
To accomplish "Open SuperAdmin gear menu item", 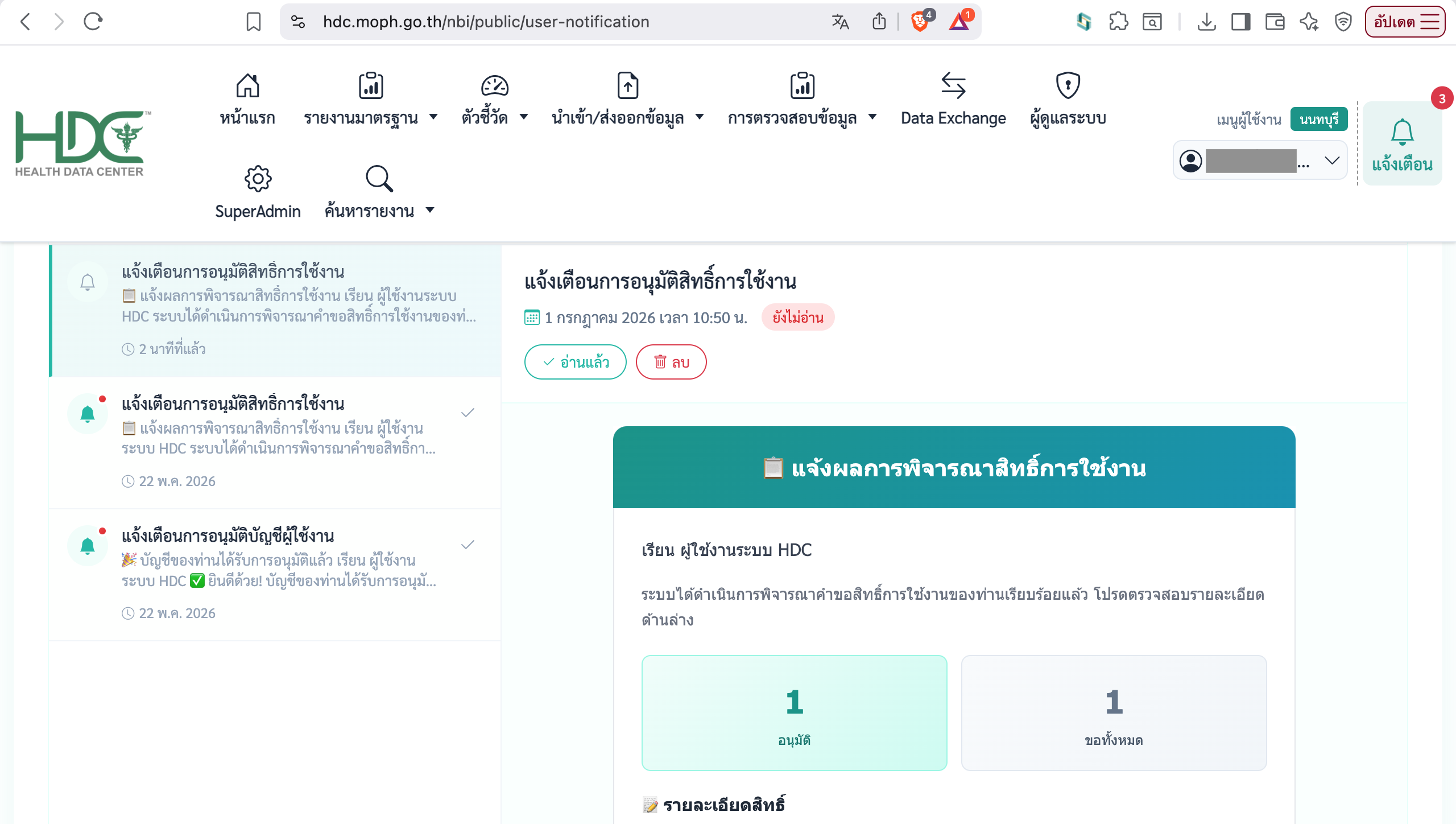I will [258, 192].
